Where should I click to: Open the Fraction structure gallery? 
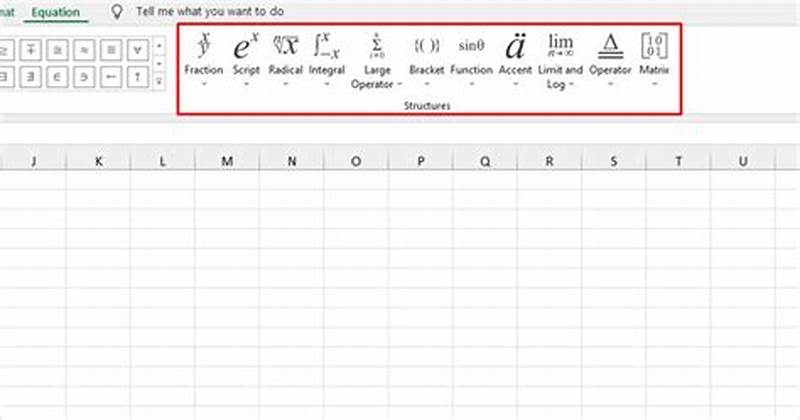coord(204,59)
